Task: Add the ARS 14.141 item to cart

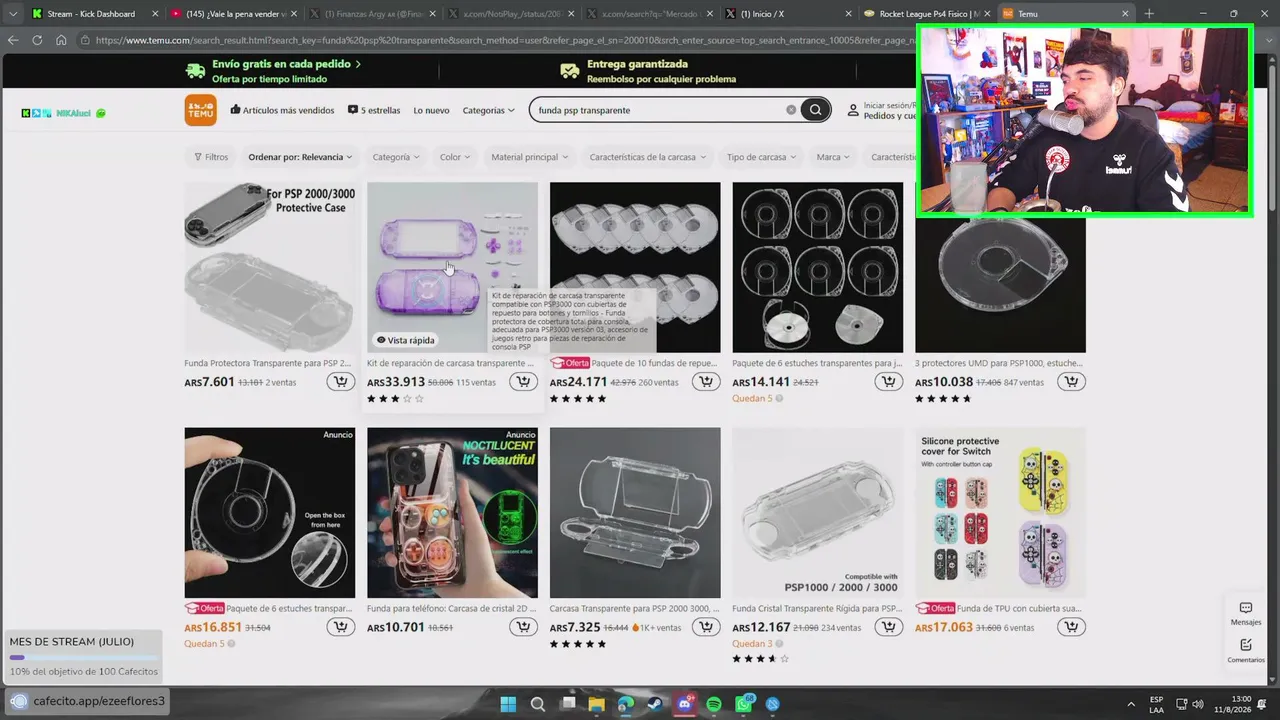Action: 888,382
